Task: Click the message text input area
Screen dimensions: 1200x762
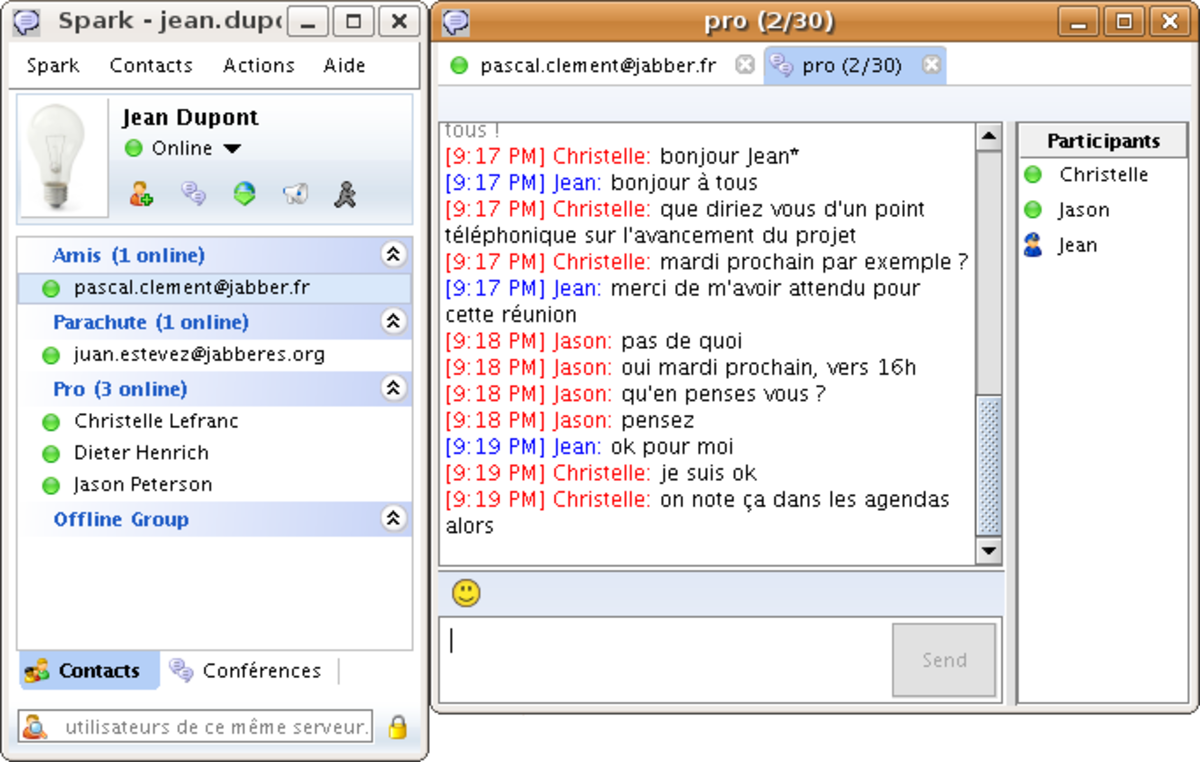Action: pos(664,659)
